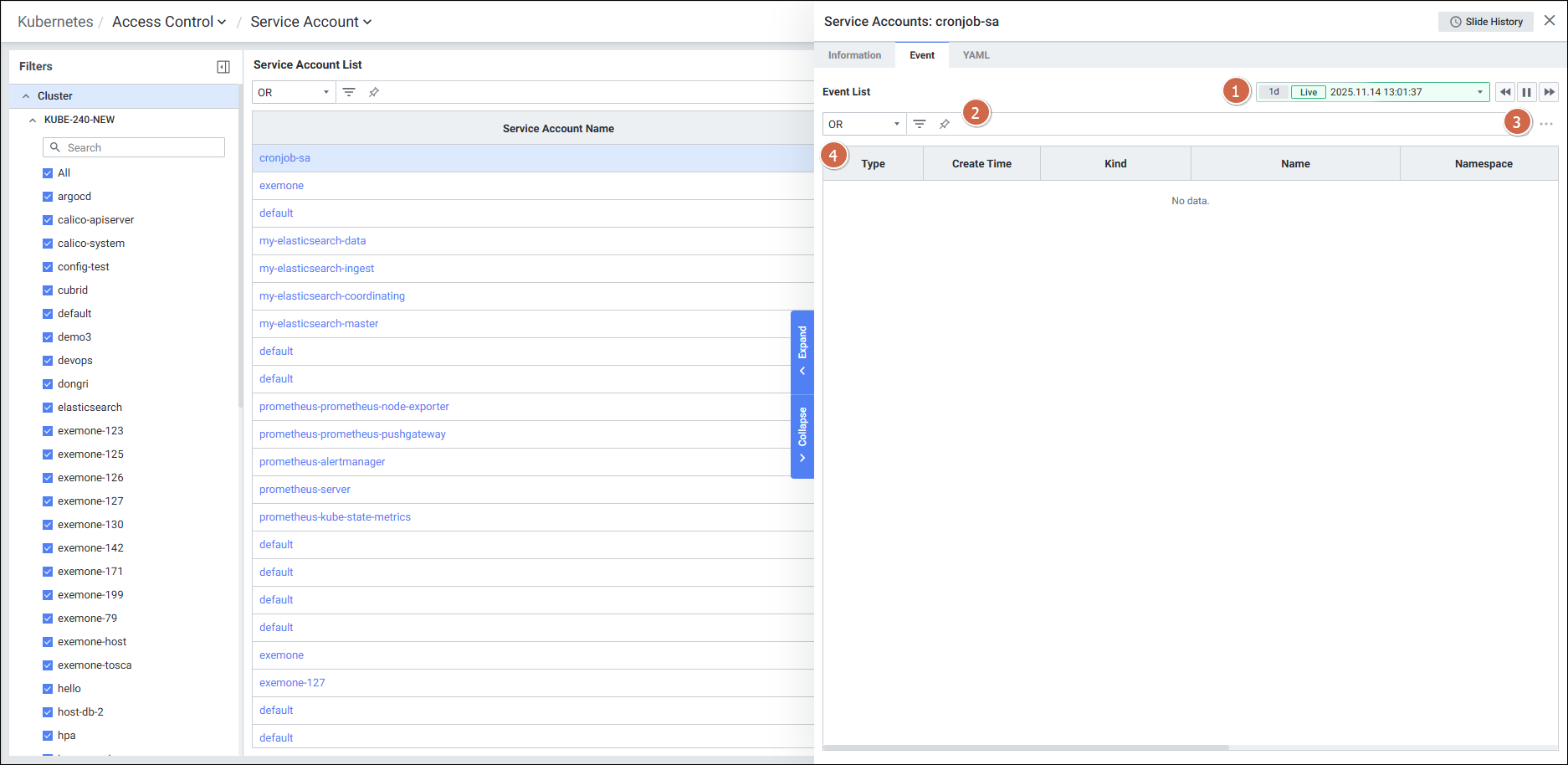The height and width of the screenshot is (765, 1568).
Task: Click pin icon in Event List toolbar
Action: click(945, 124)
